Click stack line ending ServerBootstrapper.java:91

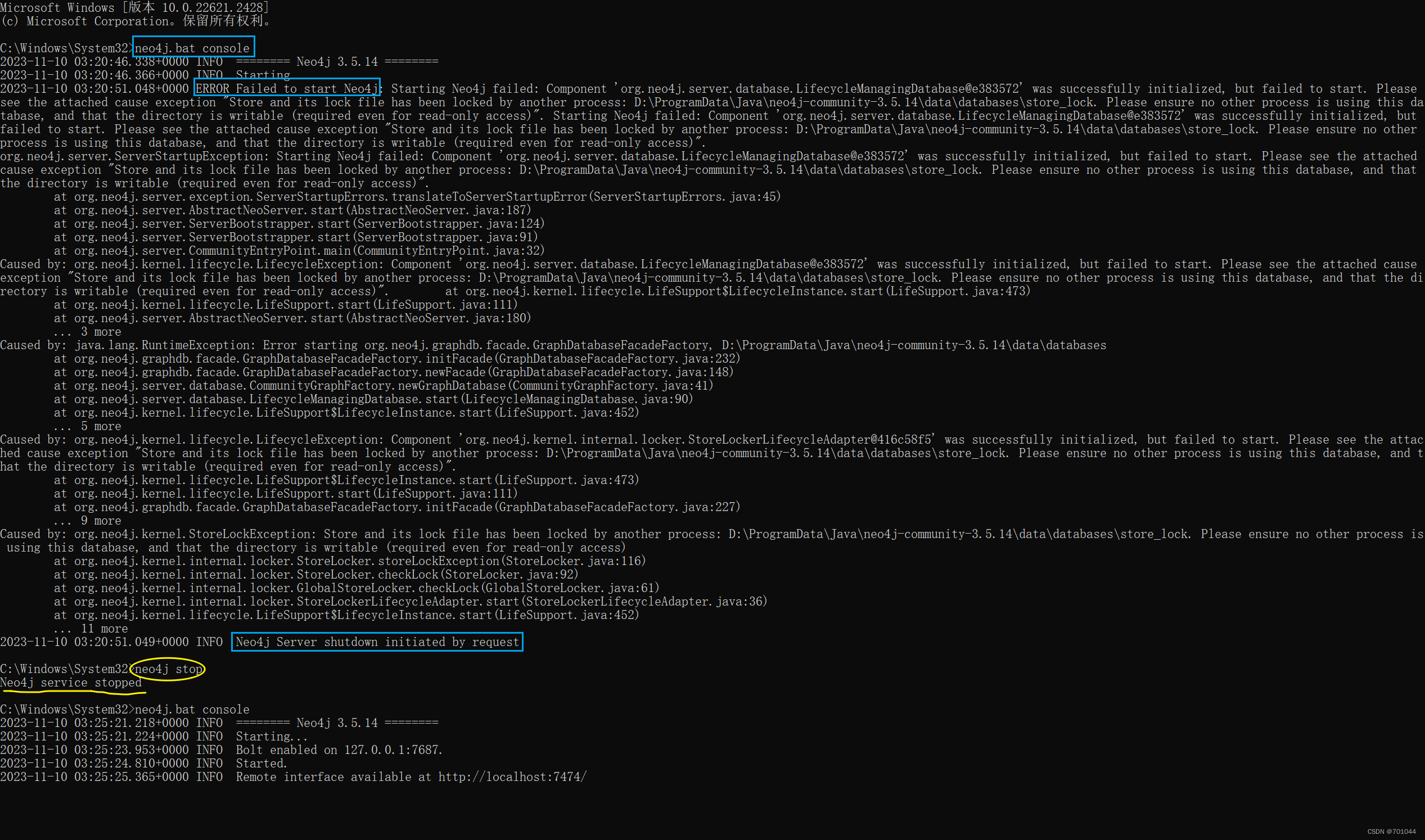tap(296, 237)
